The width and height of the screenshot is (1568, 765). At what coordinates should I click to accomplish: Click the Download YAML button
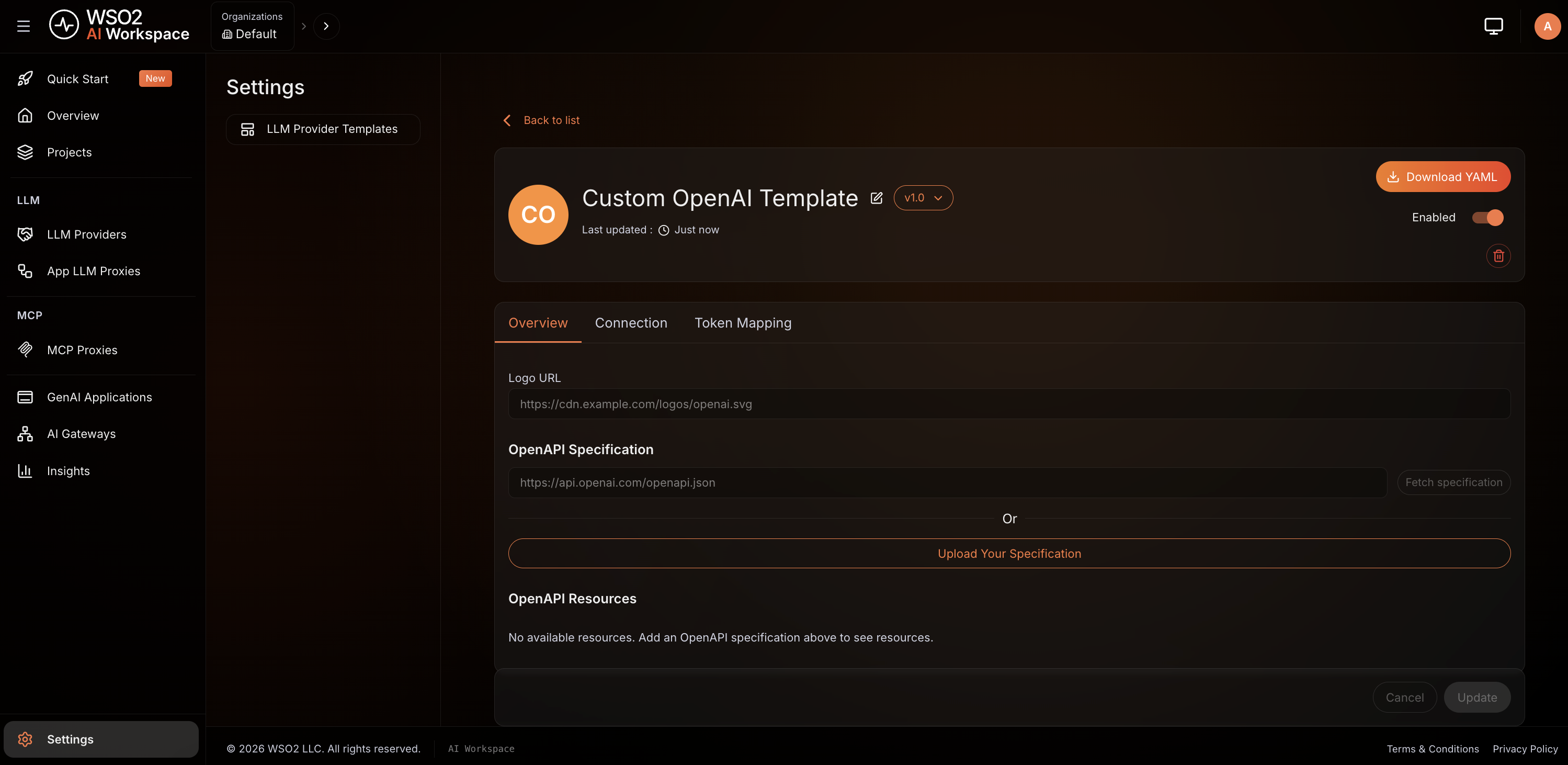[x=1442, y=177]
